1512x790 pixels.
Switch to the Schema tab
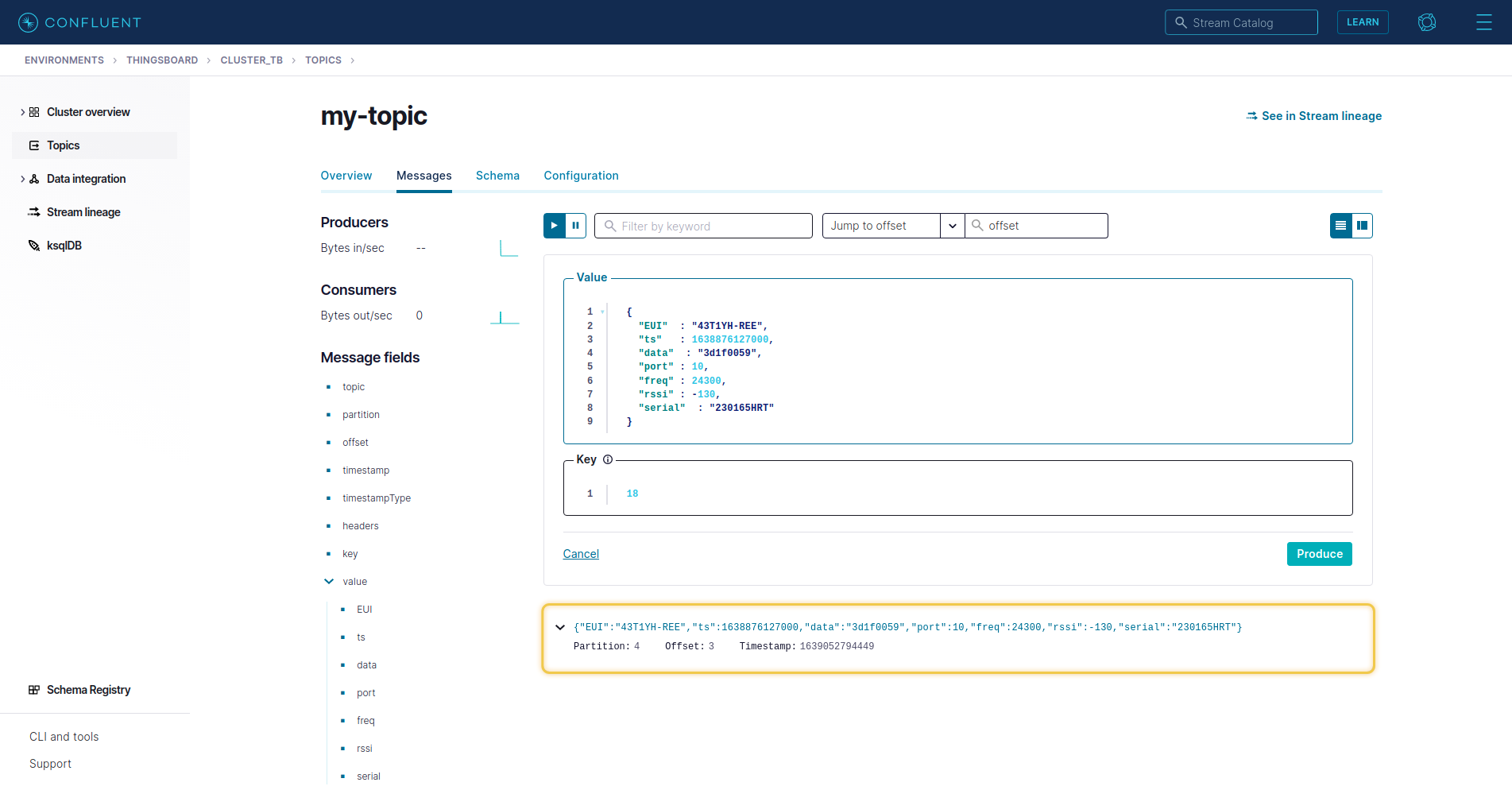click(497, 176)
